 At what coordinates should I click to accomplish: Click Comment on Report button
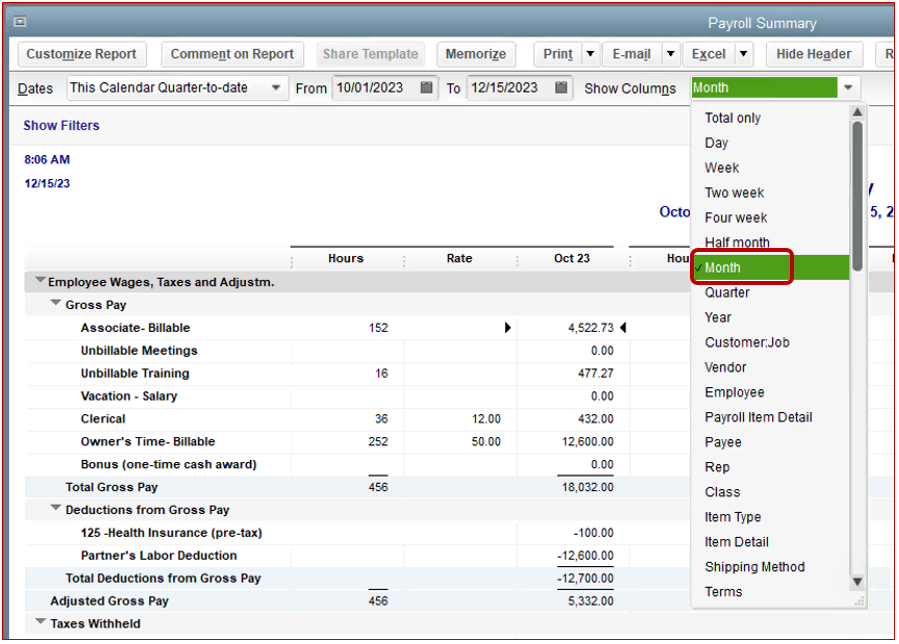coord(232,54)
